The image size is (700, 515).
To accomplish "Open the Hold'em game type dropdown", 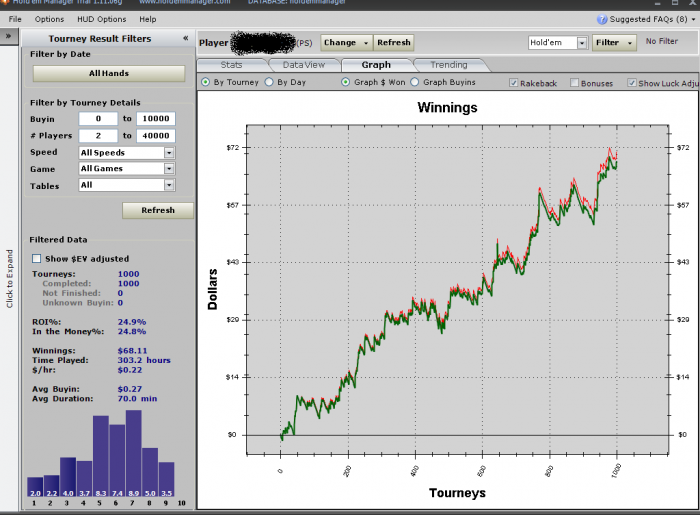I will click(x=556, y=43).
